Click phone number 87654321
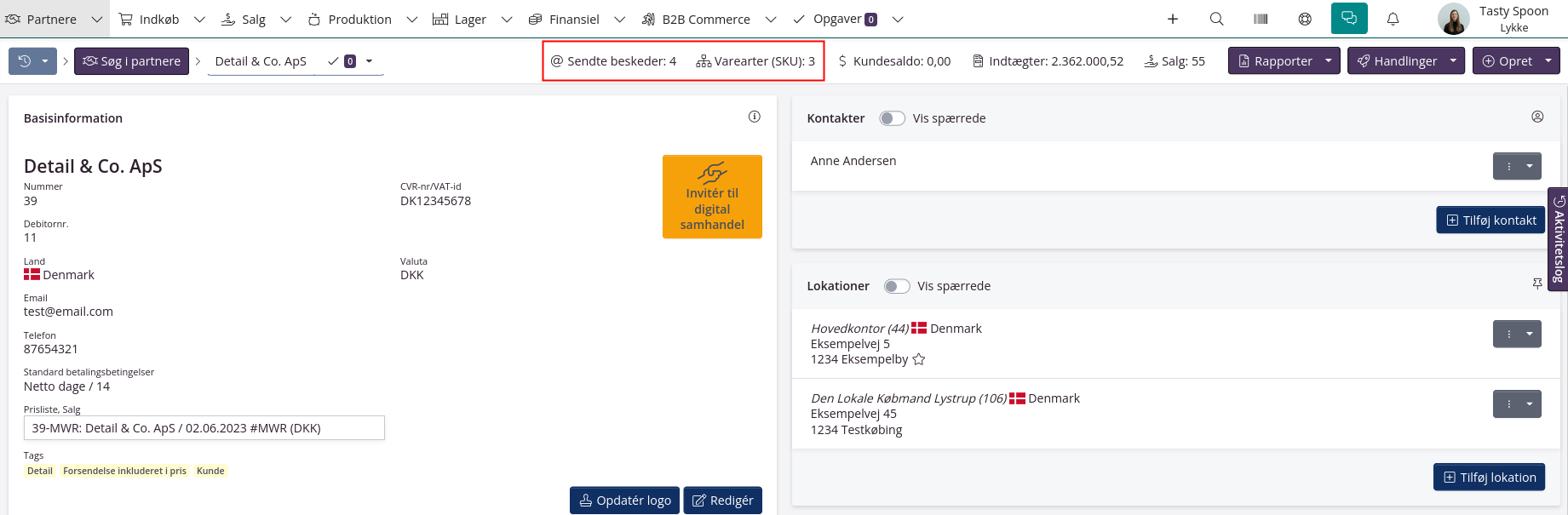 point(51,349)
